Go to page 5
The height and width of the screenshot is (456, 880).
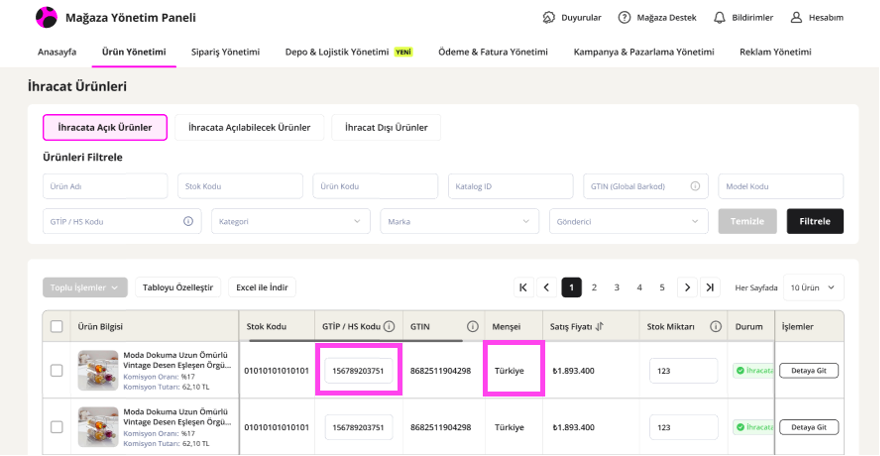click(x=662, y=288)
